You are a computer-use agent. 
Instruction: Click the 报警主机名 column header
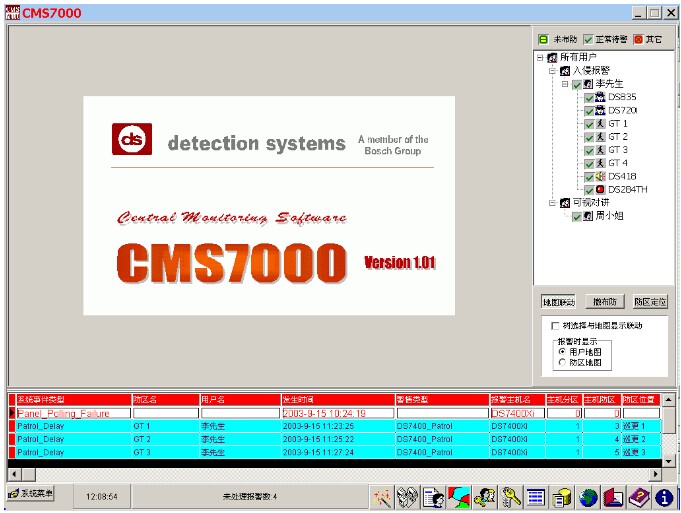[x=517, y=400]
